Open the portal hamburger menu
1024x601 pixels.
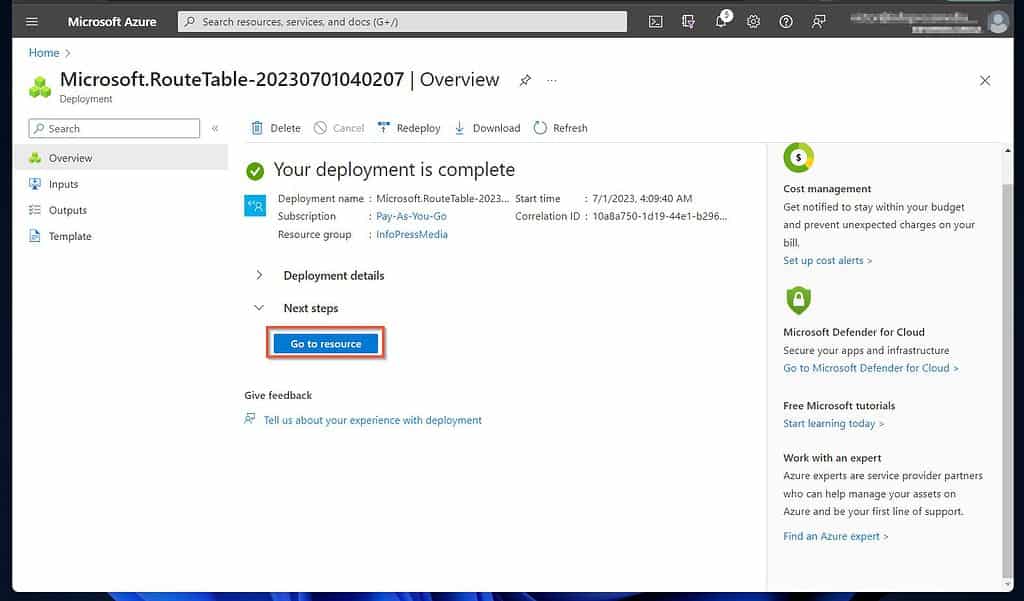[x=31, y=22]
